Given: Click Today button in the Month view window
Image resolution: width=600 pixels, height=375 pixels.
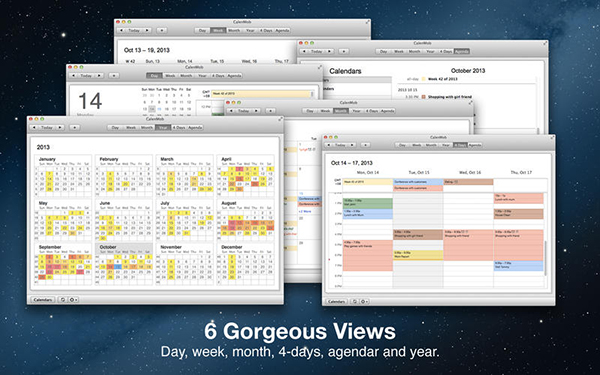Looking at the screenshot, I should 243,111.
